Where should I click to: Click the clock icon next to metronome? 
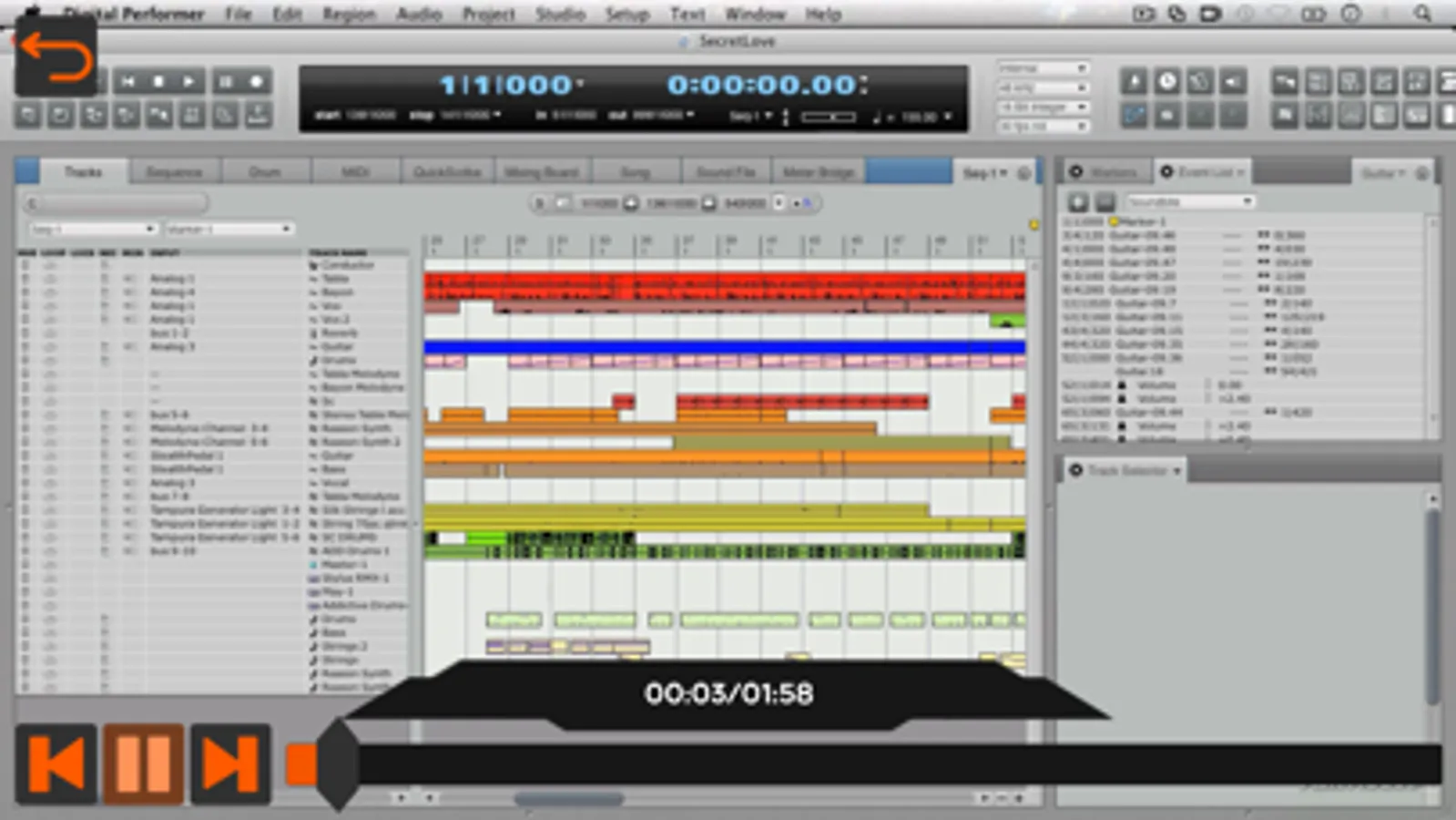pyautogui.click(x=1166, y=82)
